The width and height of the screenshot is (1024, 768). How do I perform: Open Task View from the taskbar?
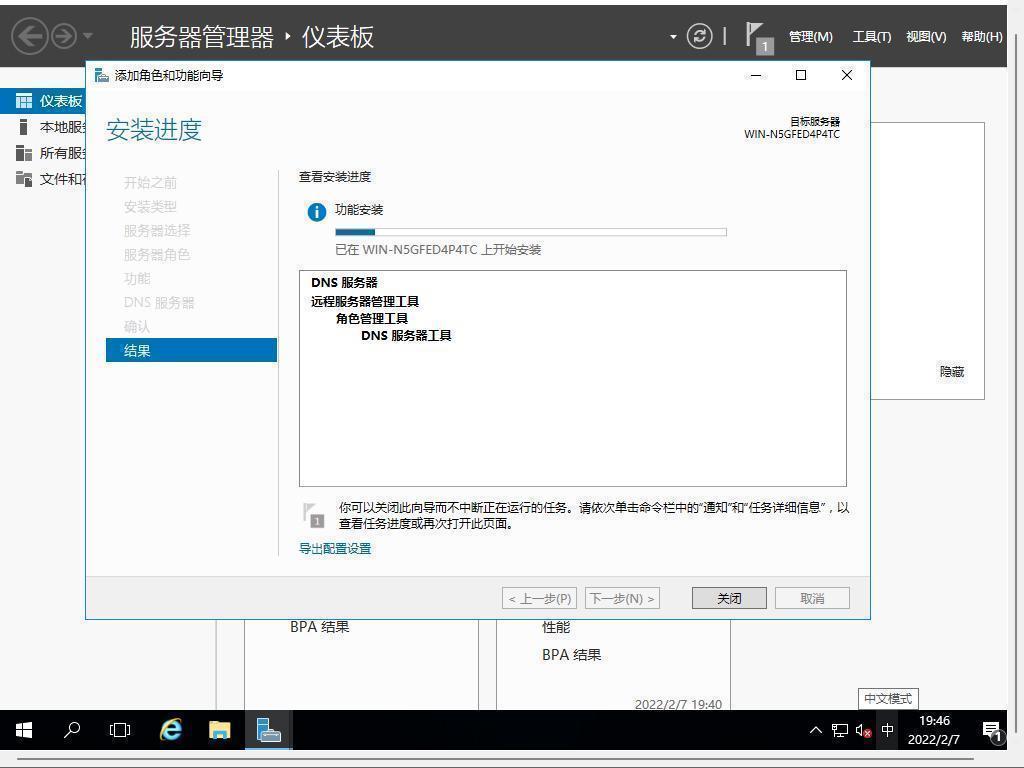click(x=120, y=730)
